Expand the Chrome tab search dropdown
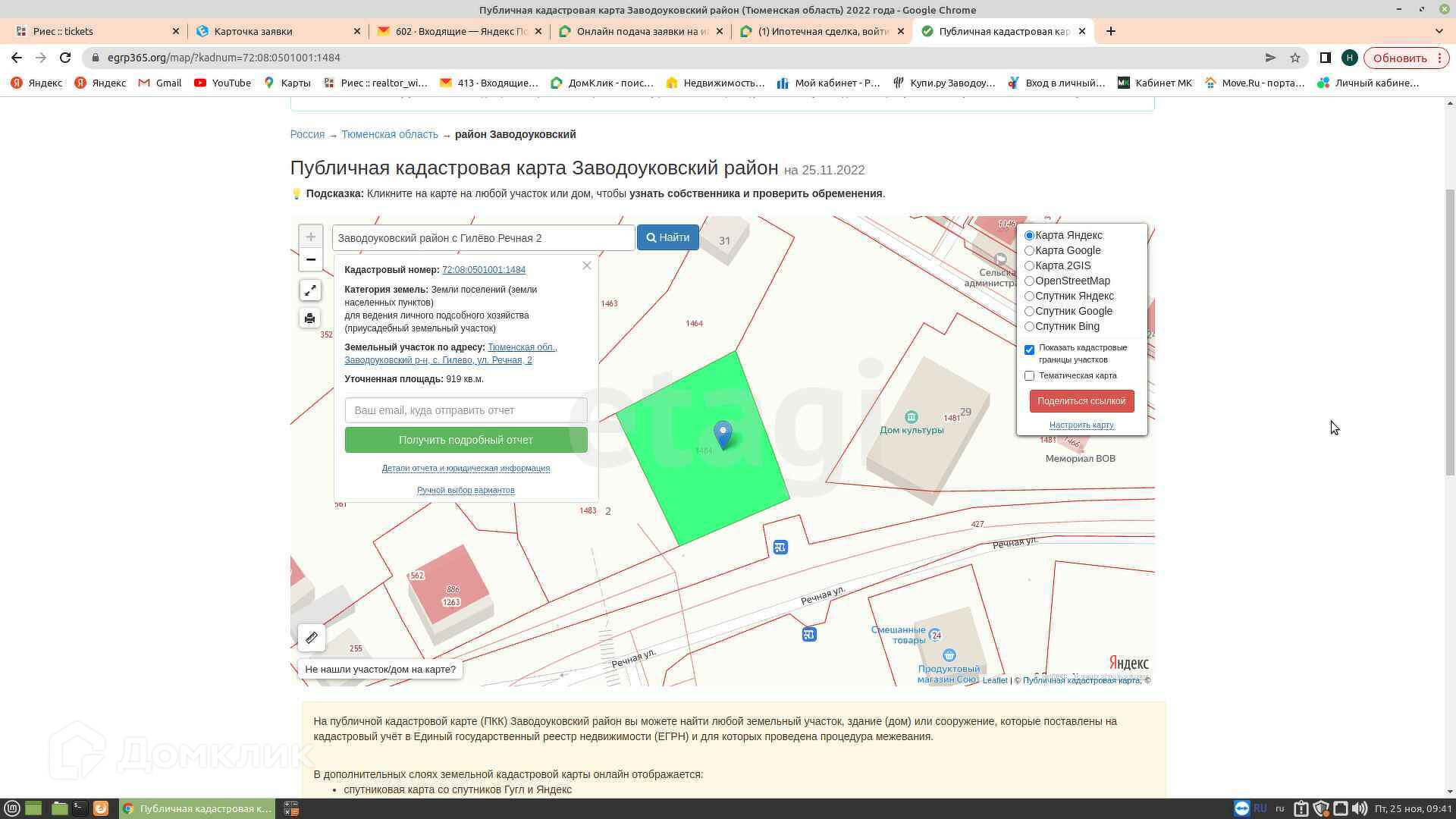1456x819 pixels. pyautogui.click(x=1439, y=31)
